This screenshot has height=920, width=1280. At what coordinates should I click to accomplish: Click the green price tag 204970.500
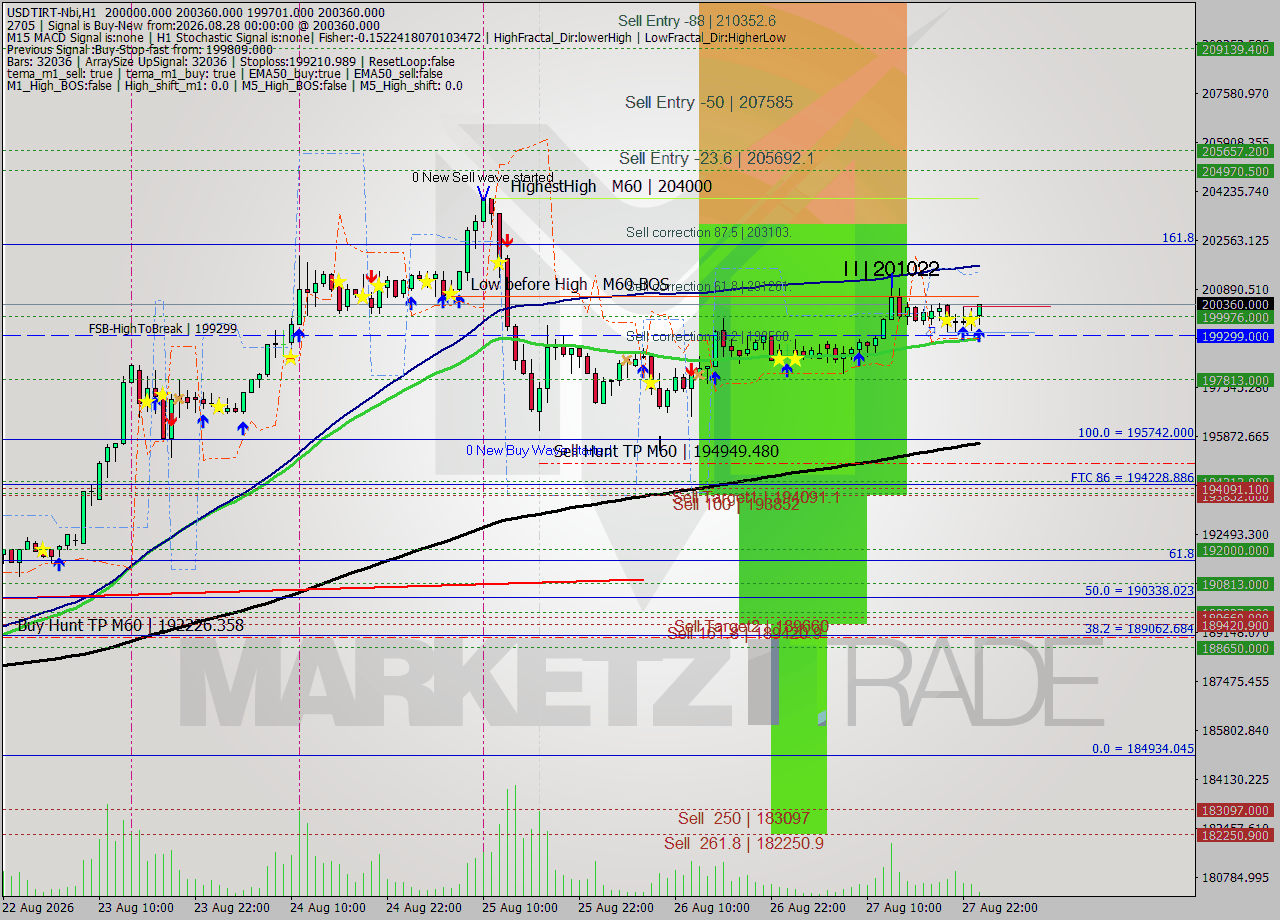pos(1237,171)
